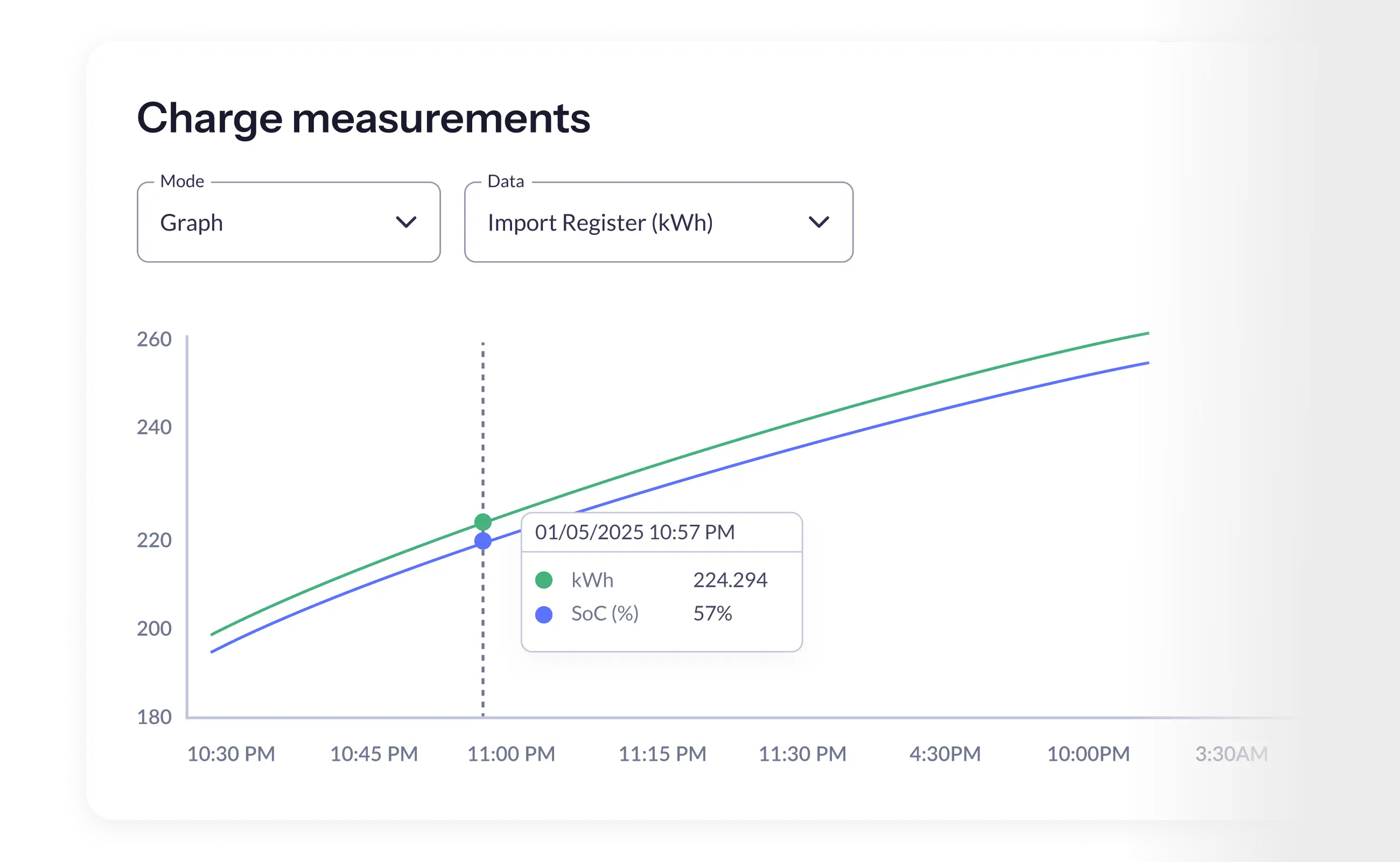
Task: Click the chevron arrow in Data field
Action: click(x=819, y=222)
